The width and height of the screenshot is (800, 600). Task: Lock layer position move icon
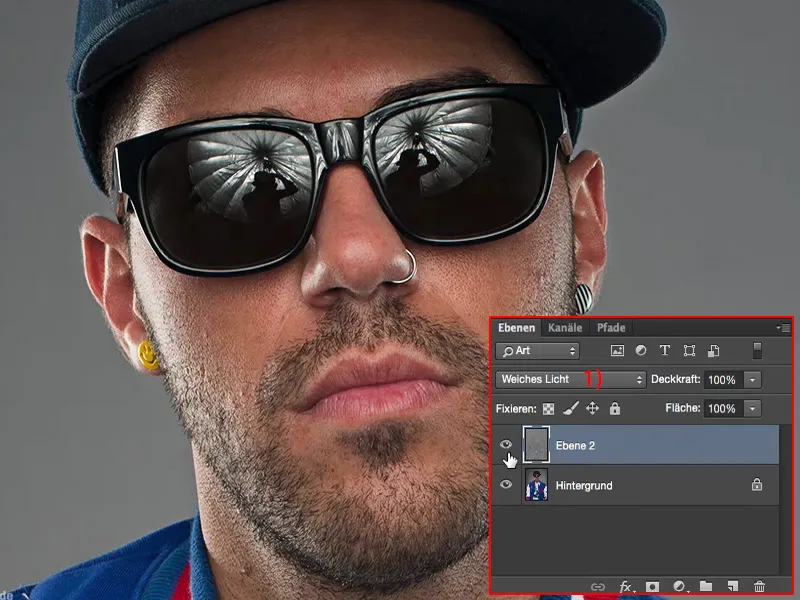pyautogui.click(x=592, y=408)
